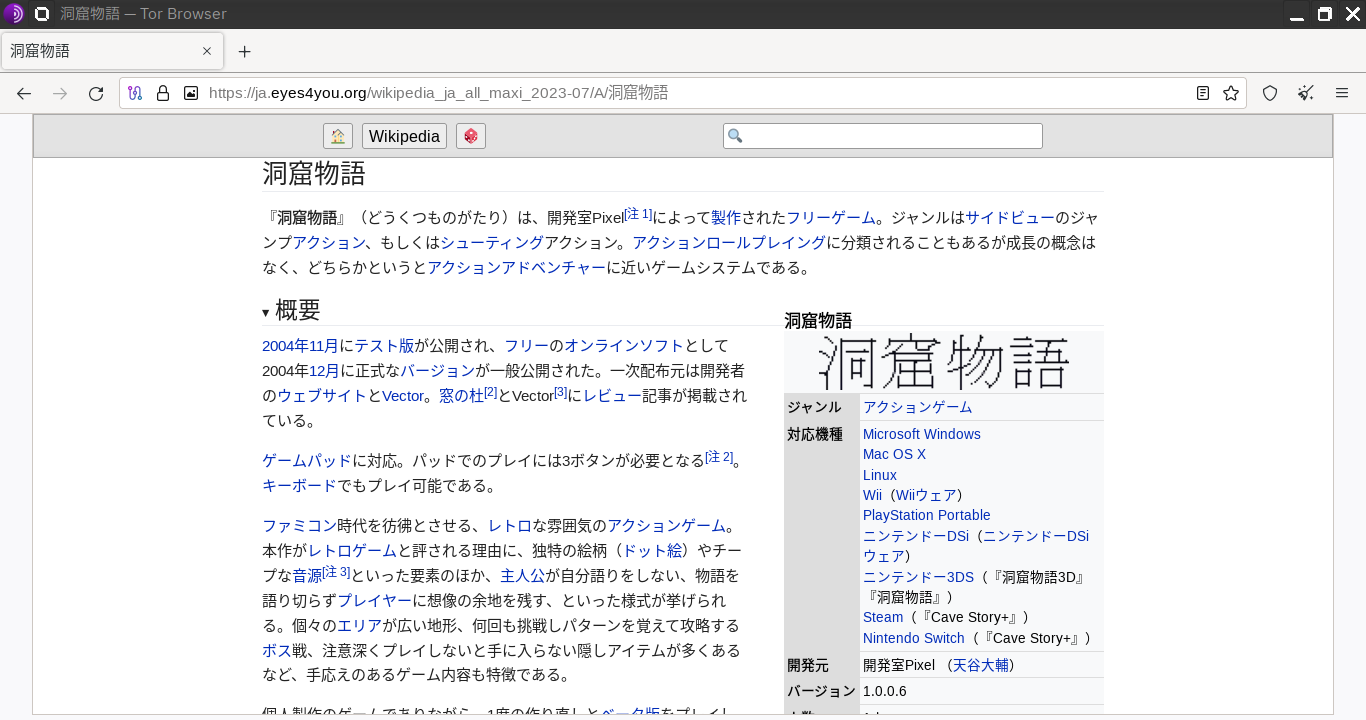The image size is (1366, 720).
Task: Open the 製作 link
Action: 726,217
